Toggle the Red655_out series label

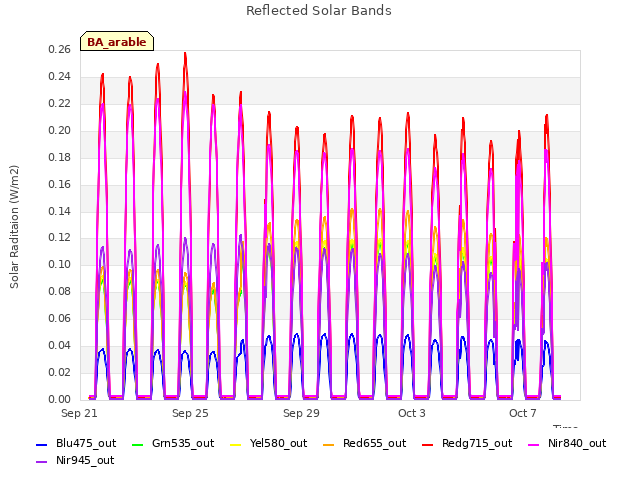[x=374, y=443]
